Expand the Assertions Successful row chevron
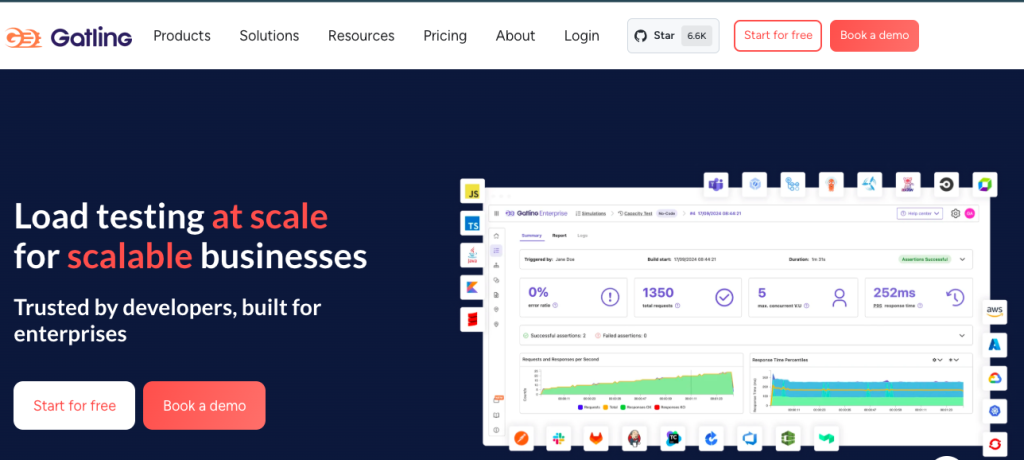 coord(962,259)
